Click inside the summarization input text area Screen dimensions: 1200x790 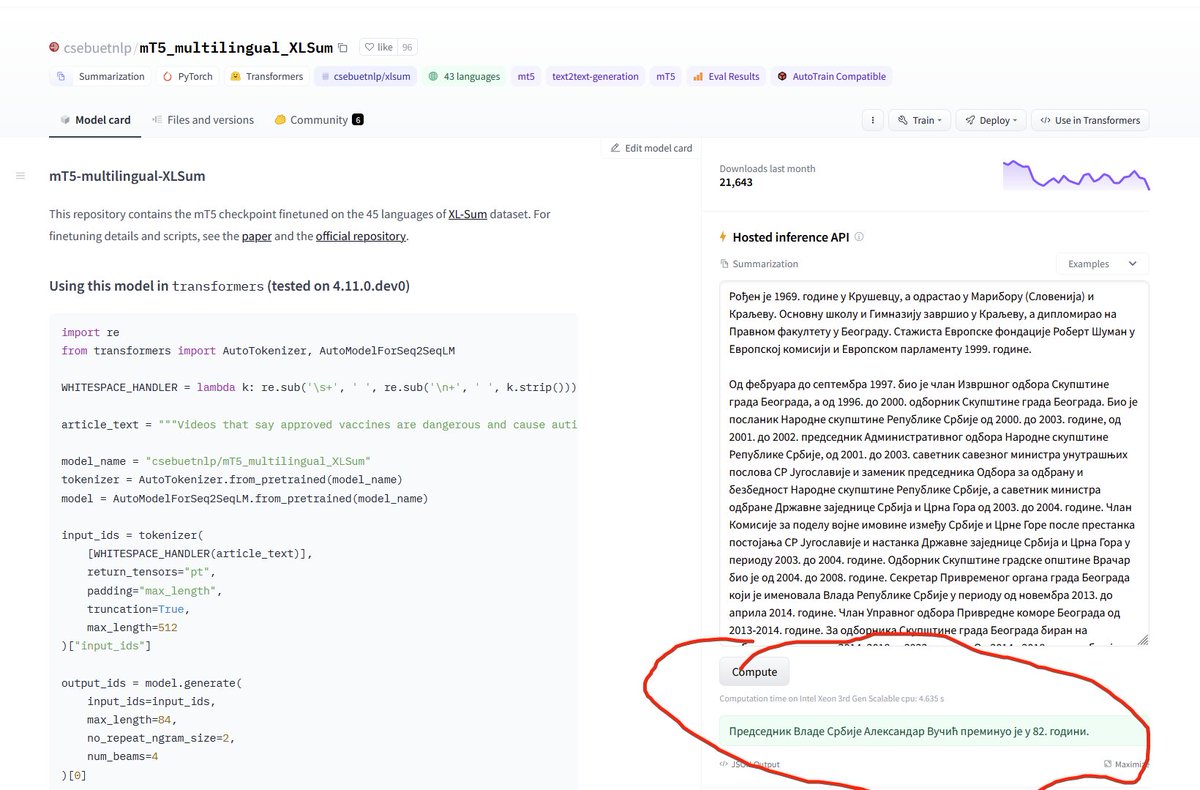[933, 464]
